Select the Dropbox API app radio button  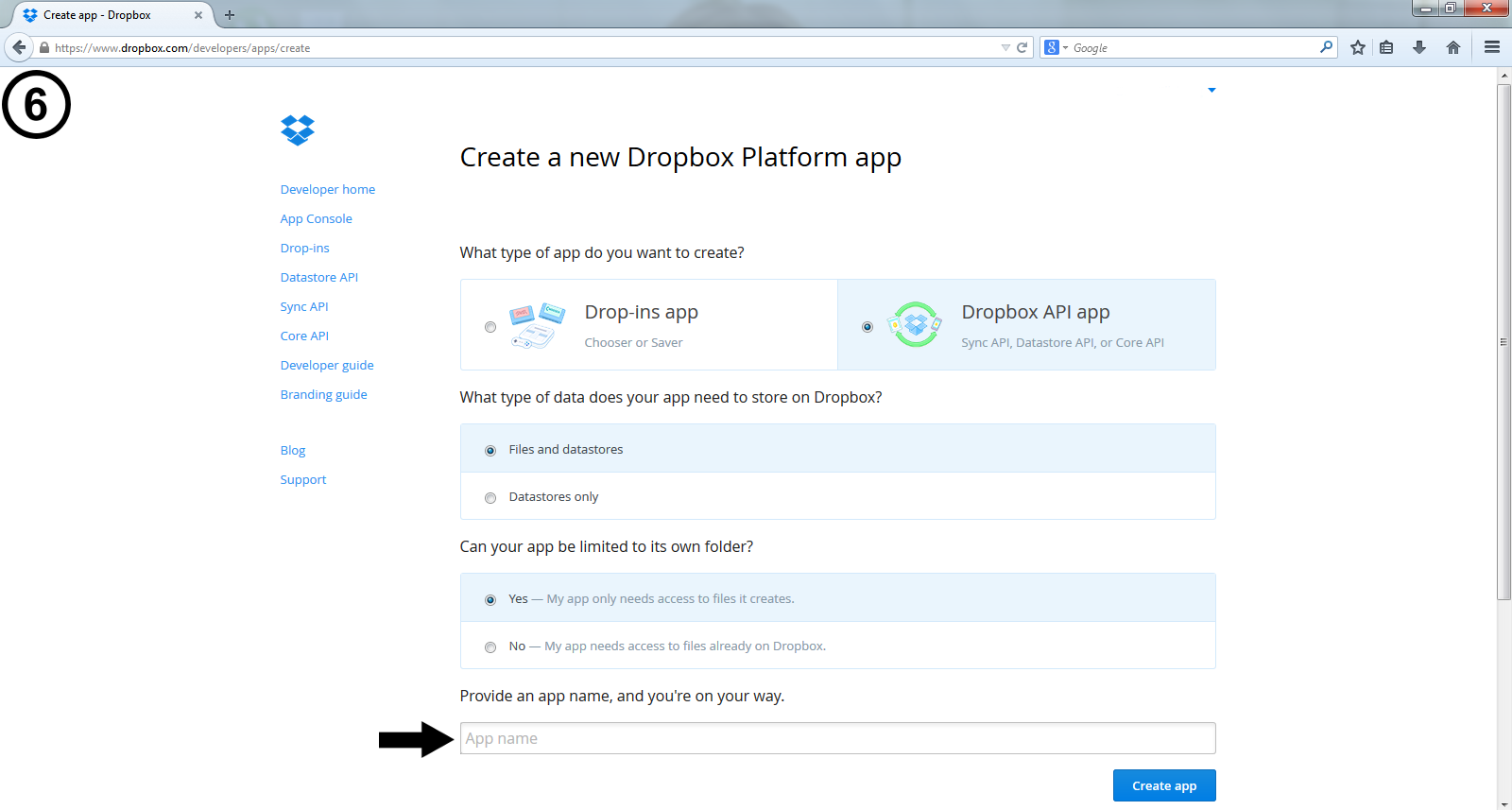[867, 327]
